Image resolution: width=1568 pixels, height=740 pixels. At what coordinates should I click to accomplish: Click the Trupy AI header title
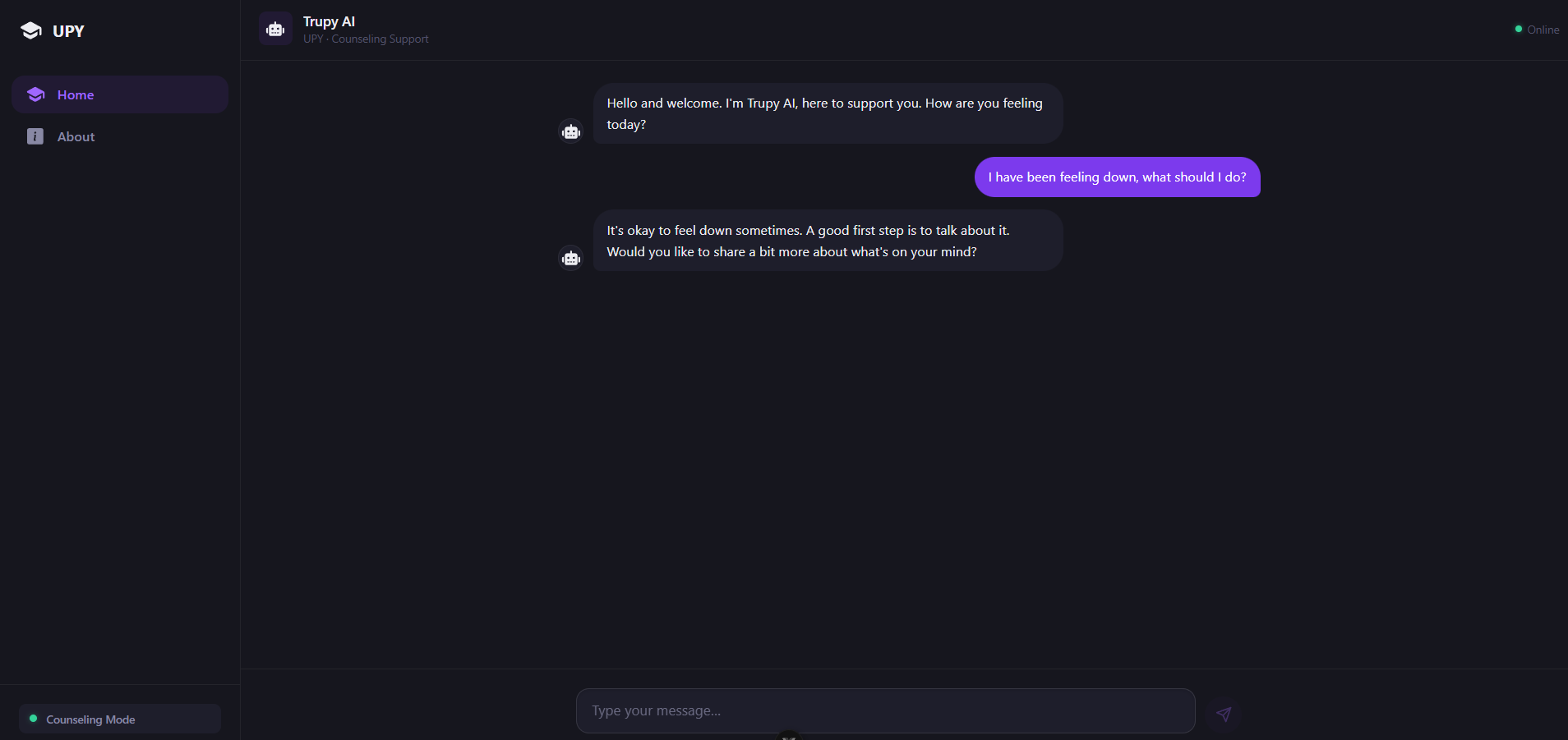[x=329, y=21]
